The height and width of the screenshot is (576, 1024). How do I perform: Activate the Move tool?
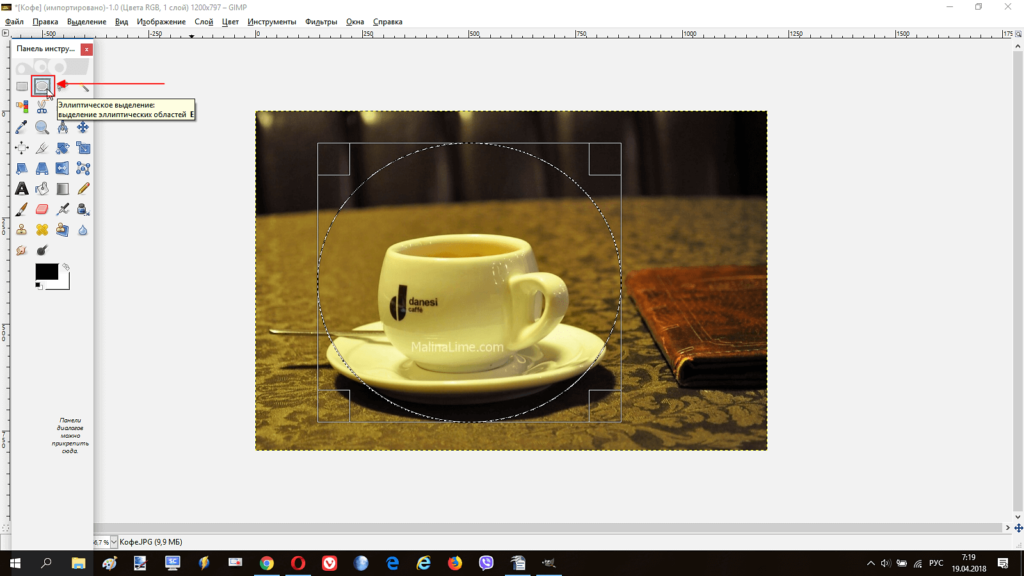point(83,127)
